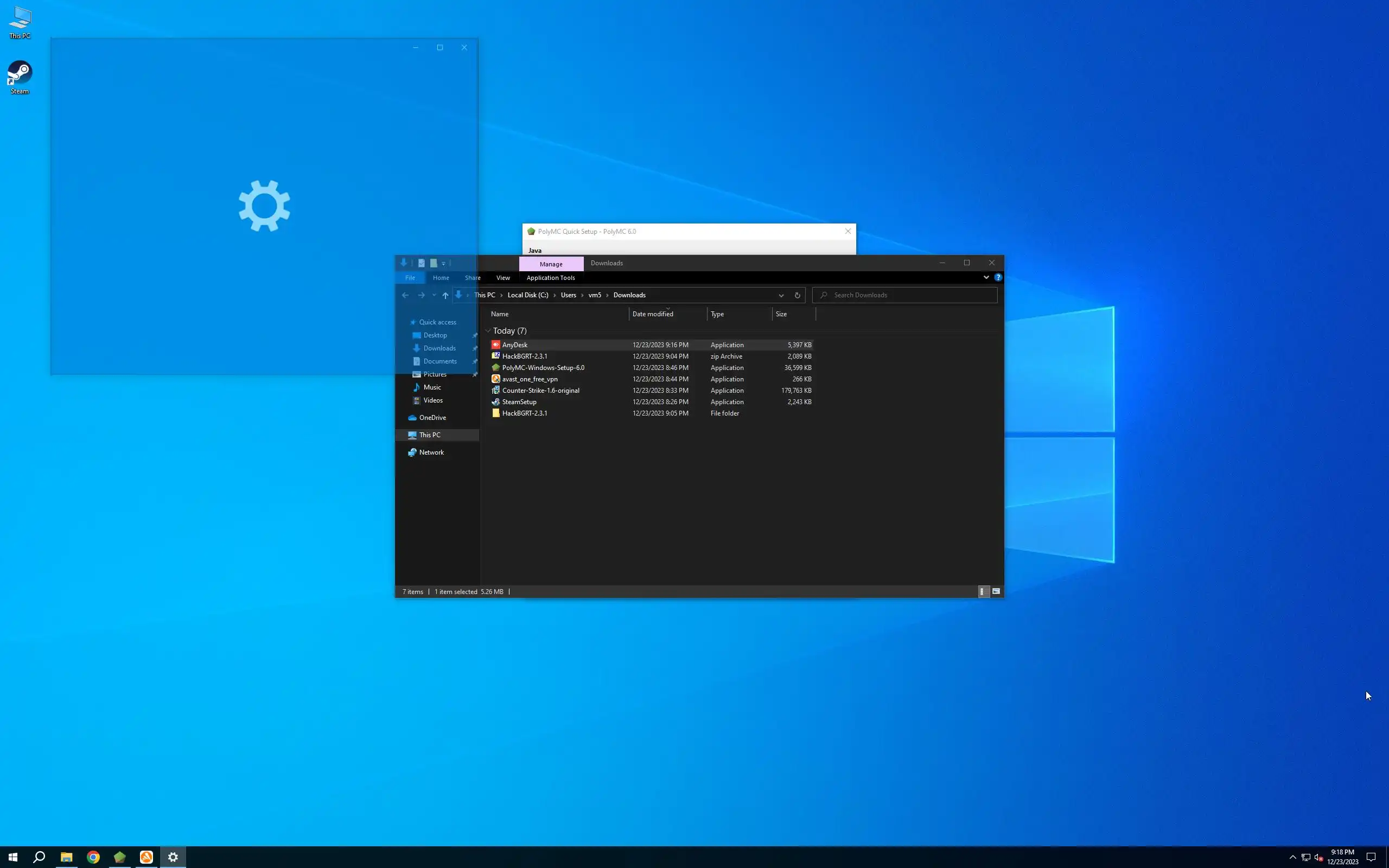1389x868 pixels.
Task: Switch to details view button
Action: pos(983,591)
